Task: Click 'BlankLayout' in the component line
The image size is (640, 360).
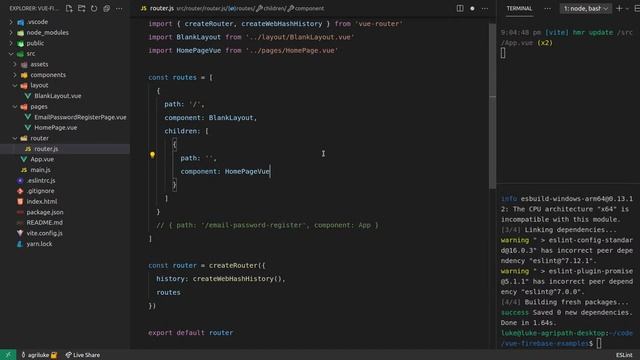Action: point(231,118)
